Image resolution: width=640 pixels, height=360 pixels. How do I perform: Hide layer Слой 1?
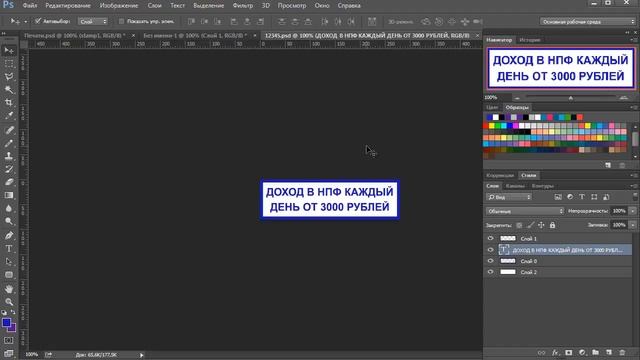(x=490, y=238)
